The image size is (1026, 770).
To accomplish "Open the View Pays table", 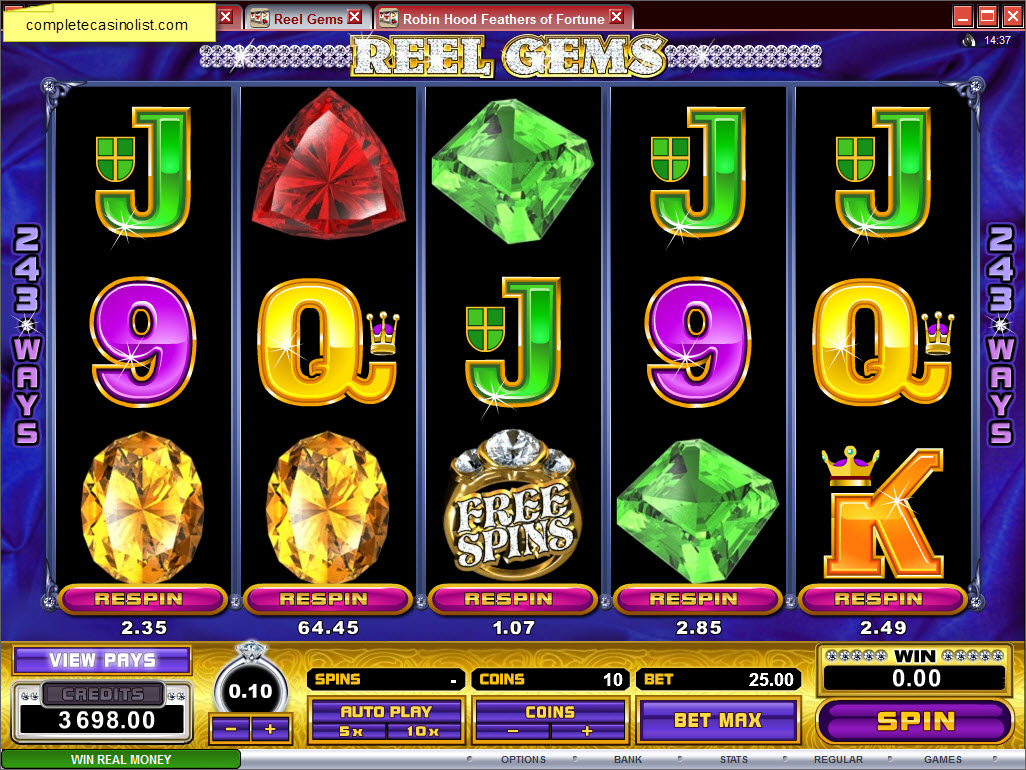I will point(102,660).
